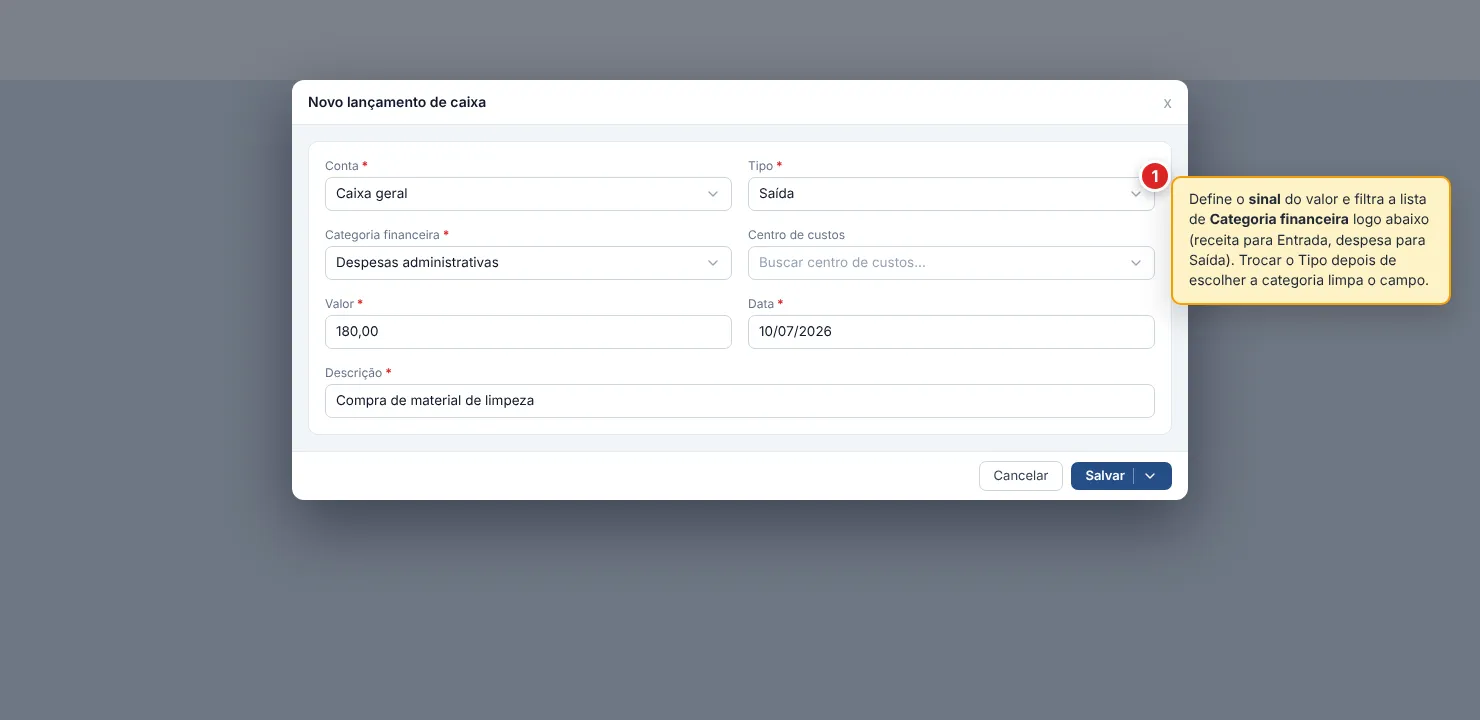Image resolution: width=1480 pixels, height=720 pixels.
Task: Open the Conta dropdown showing Caixa geral
Action: tap(528, 194)
